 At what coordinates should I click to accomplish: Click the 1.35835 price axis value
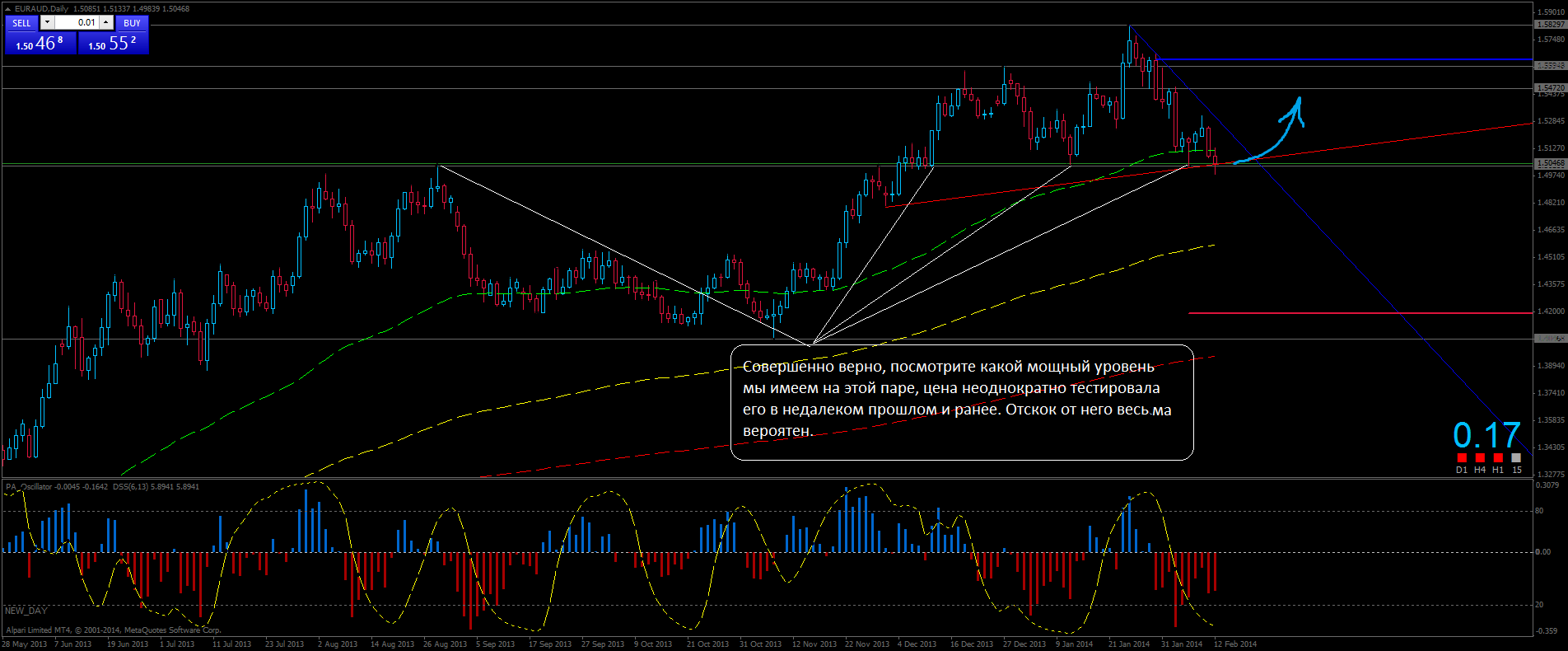coord(1551,420)
